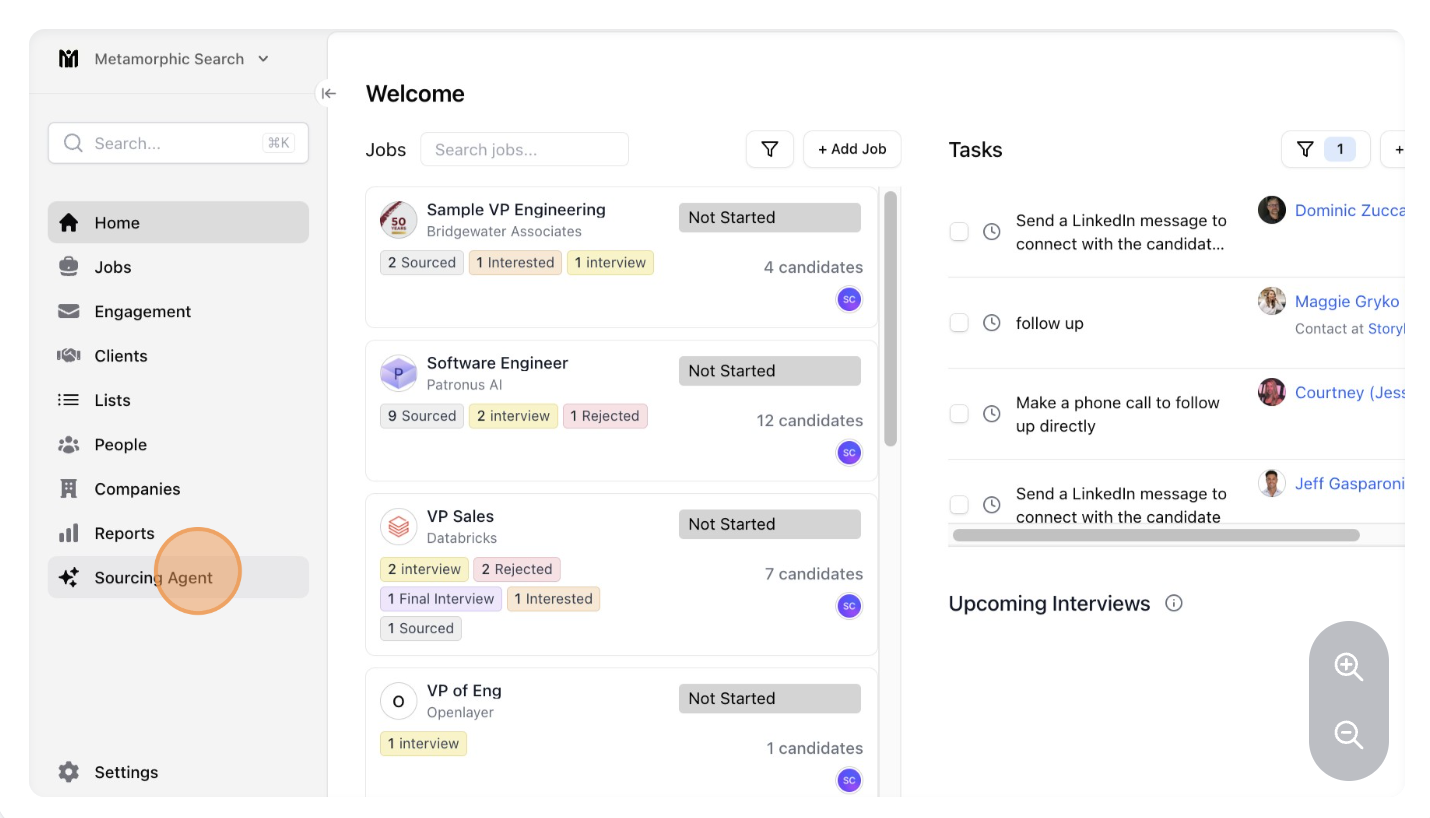The width and height of the screenshot is (1430, 818).
Task: Open the Jobs filter funnel icon
Action: point(770,149)
